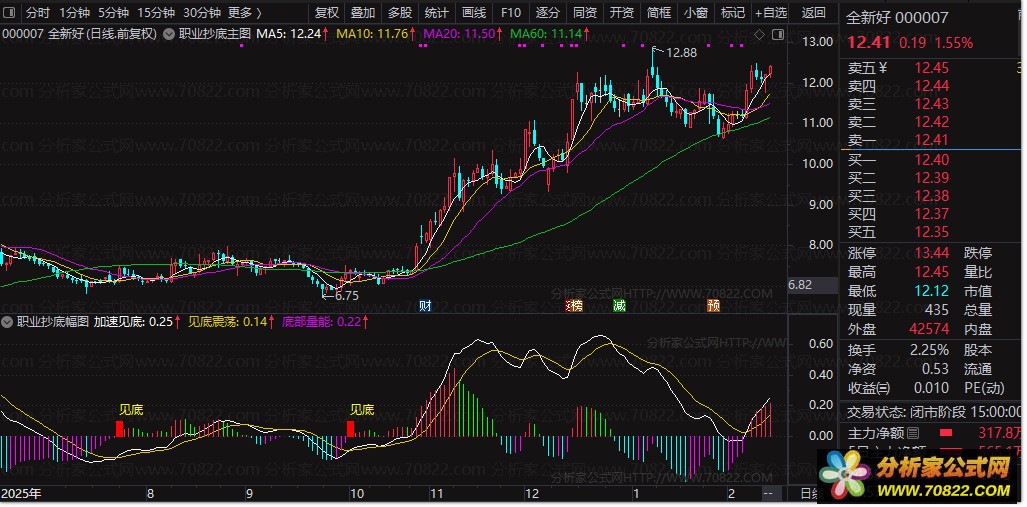Expand the 职业抄底主图 indicator dropdown arrow
Screen dimensions: 1027x507
click(168, 34)
